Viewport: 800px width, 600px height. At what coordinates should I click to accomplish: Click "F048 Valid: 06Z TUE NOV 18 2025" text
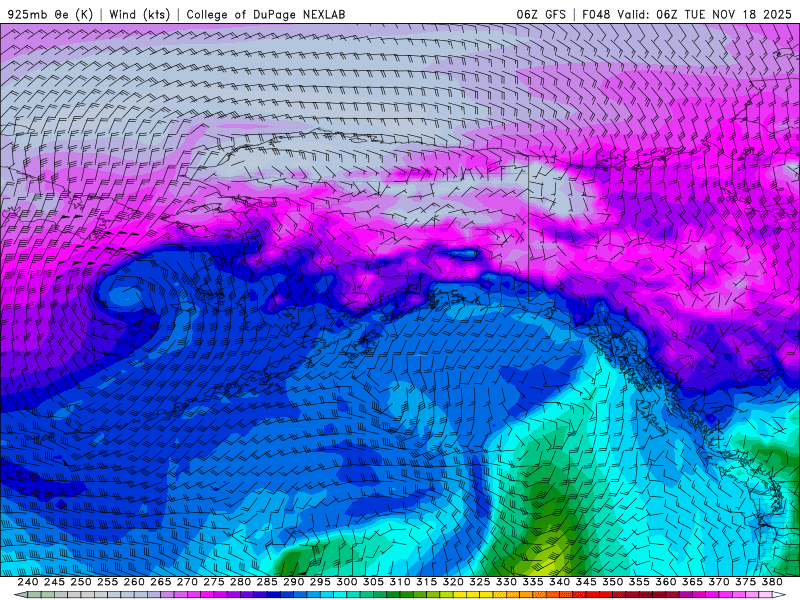pyautogui.click(x=687, y=14)
